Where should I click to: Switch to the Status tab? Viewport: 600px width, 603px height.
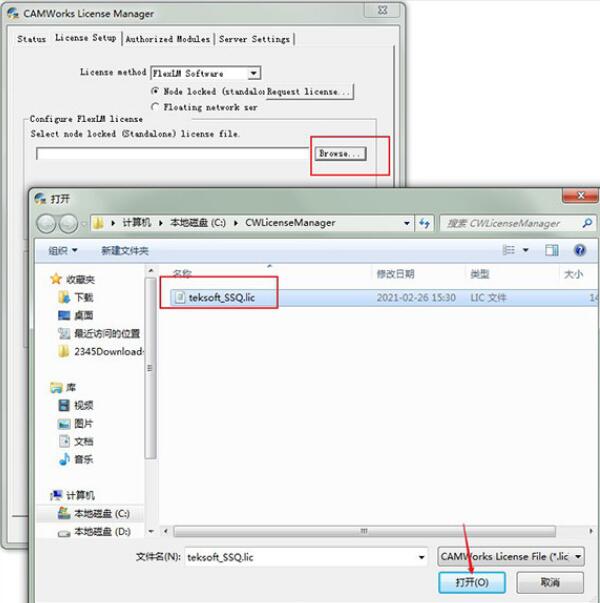coord(31,39)
